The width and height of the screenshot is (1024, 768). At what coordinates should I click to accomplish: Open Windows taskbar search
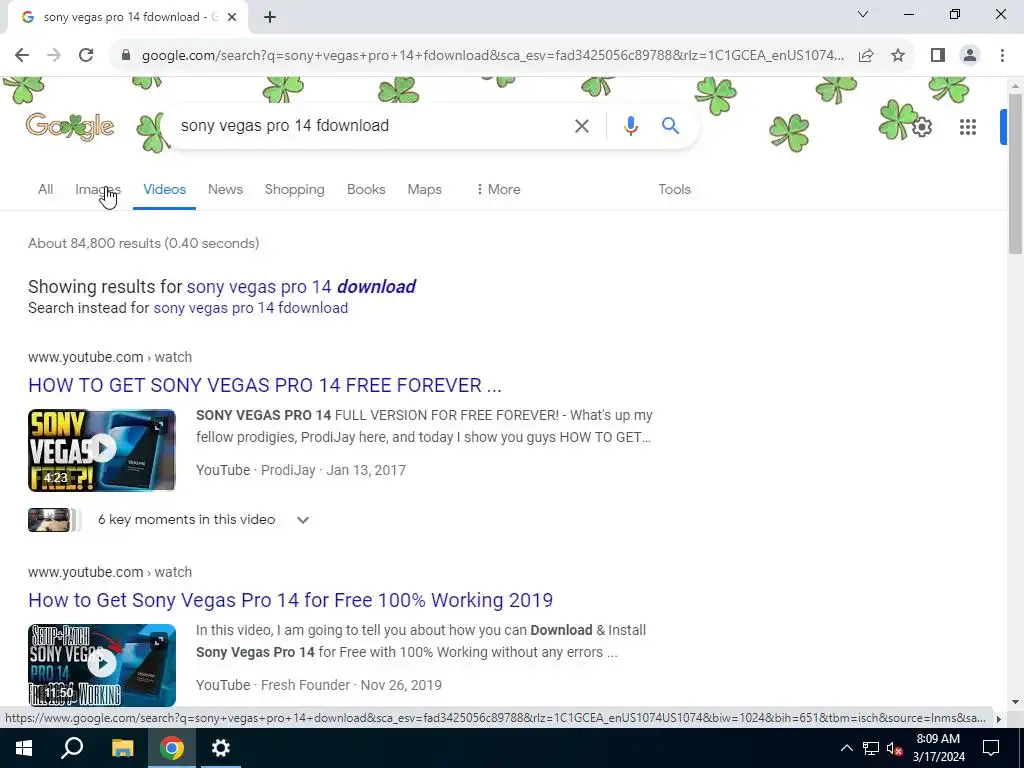pyautogui.click(x=72, y=748)
